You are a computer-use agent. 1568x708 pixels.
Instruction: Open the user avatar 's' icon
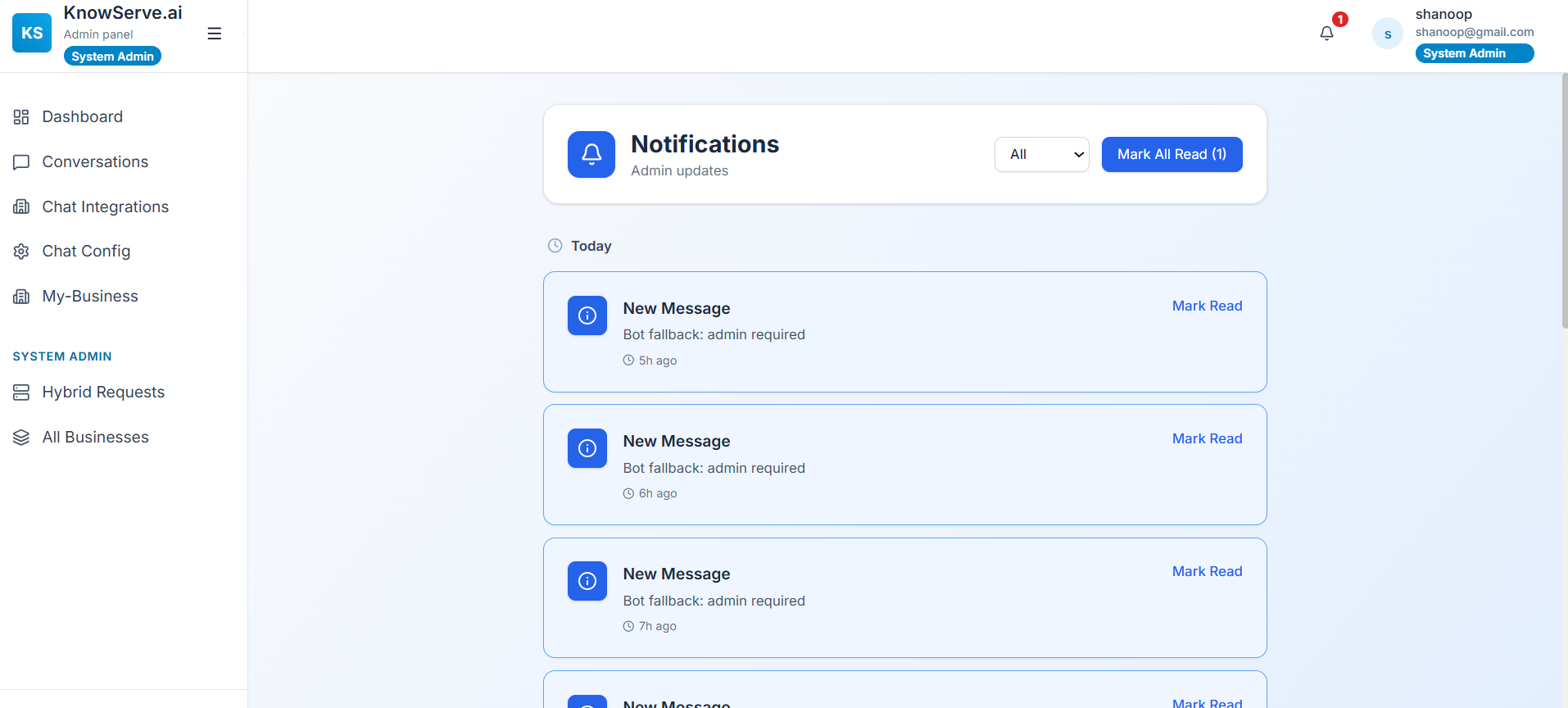[x=1387, y=34]
